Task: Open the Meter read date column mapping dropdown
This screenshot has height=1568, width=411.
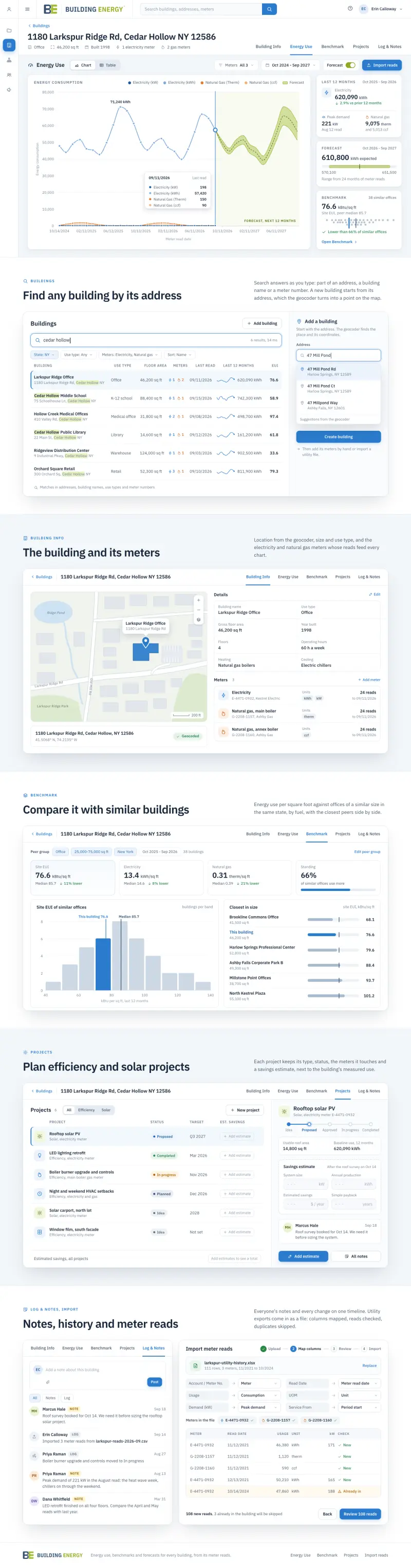Action: [359, 1383]
